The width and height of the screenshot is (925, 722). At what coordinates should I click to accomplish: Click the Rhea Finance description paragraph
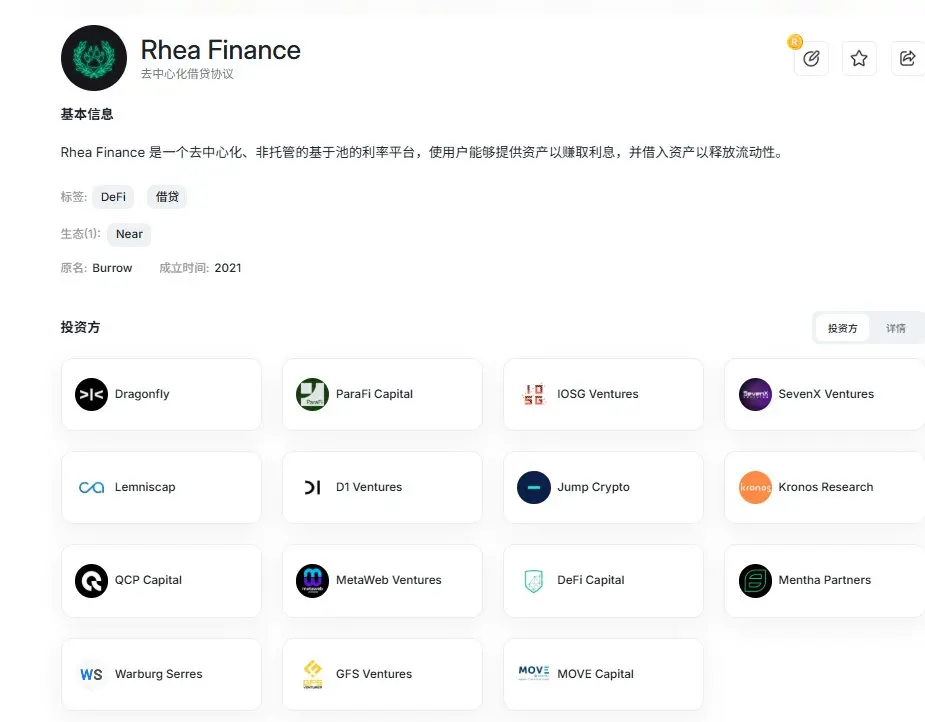pos(422,153)
